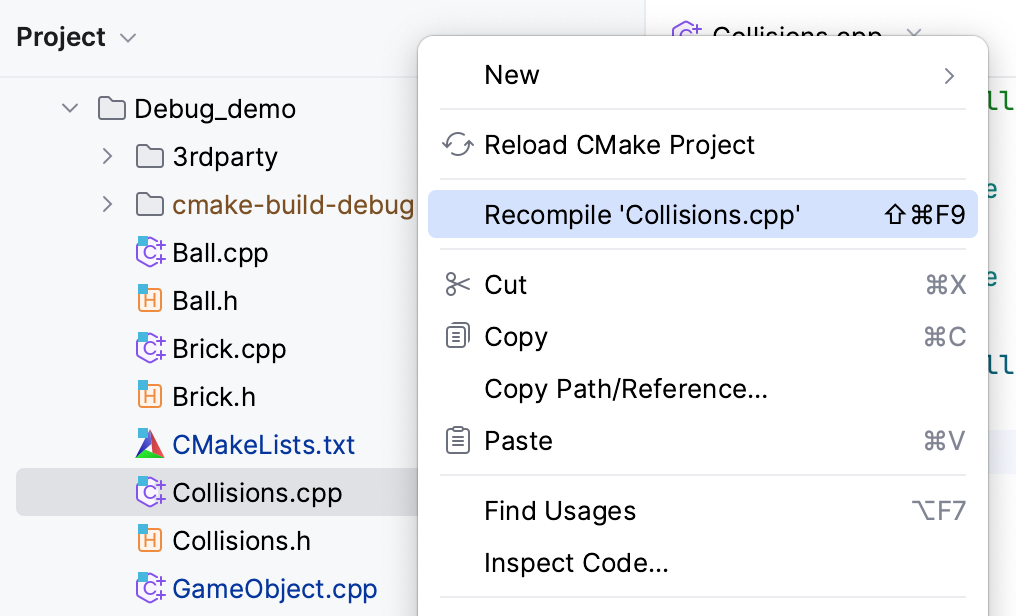The height and width of the screenshot is (616, 1016).
Task: Click the scissors icon beside Cut
Action: pyautogui.click(x=457, y=284)
